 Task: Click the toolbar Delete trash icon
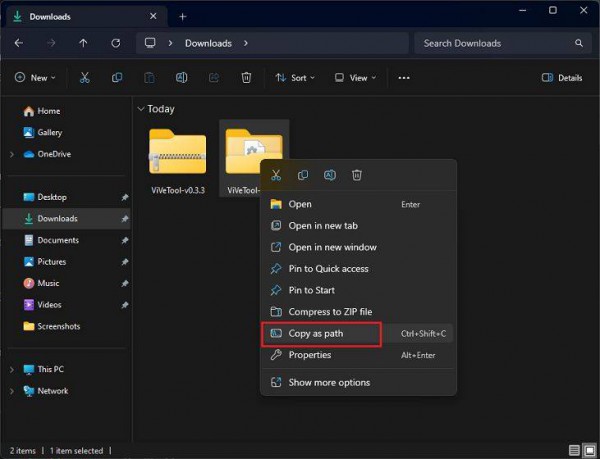(x=246, y=77)
